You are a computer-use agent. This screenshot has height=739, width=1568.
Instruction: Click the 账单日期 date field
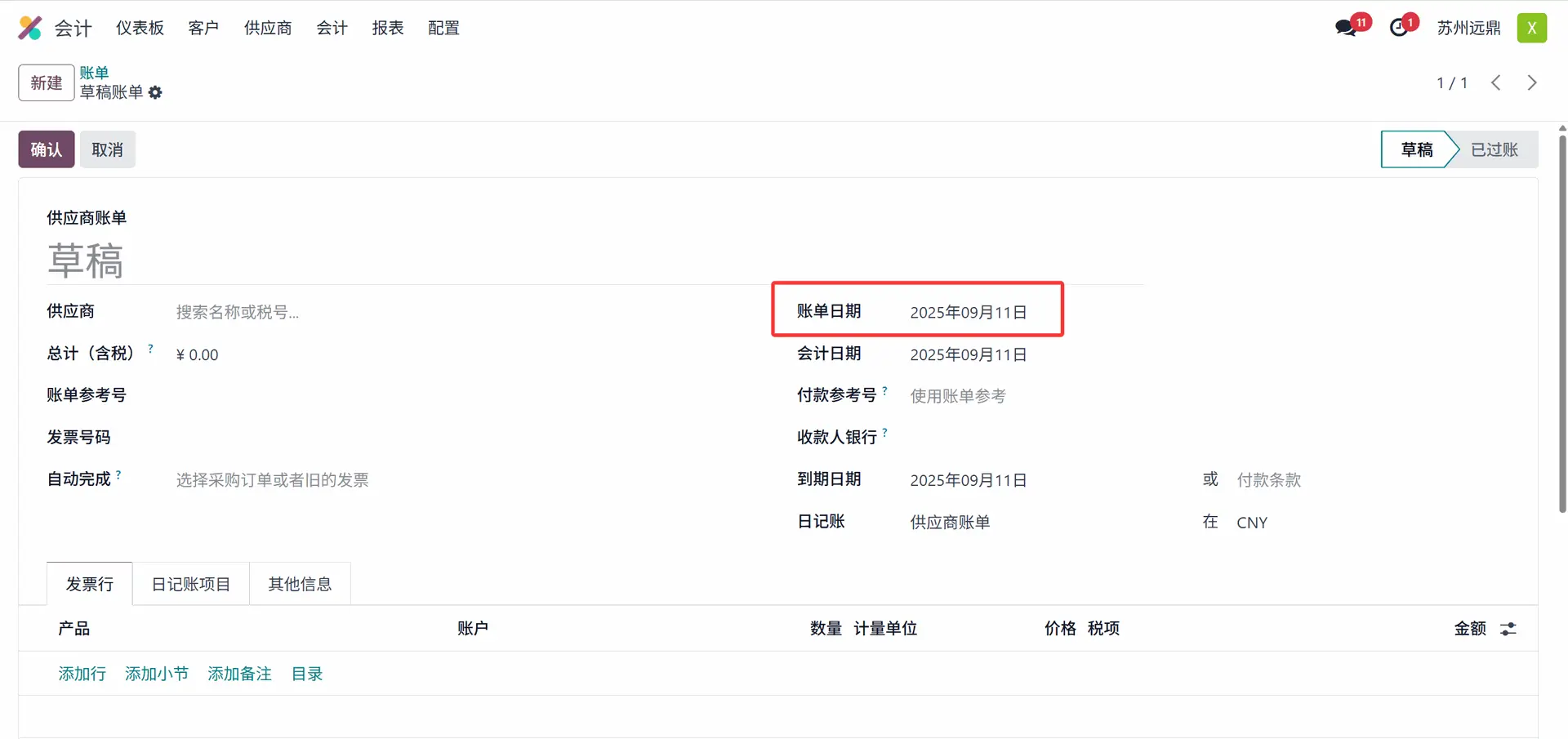[x=969, y=312]
